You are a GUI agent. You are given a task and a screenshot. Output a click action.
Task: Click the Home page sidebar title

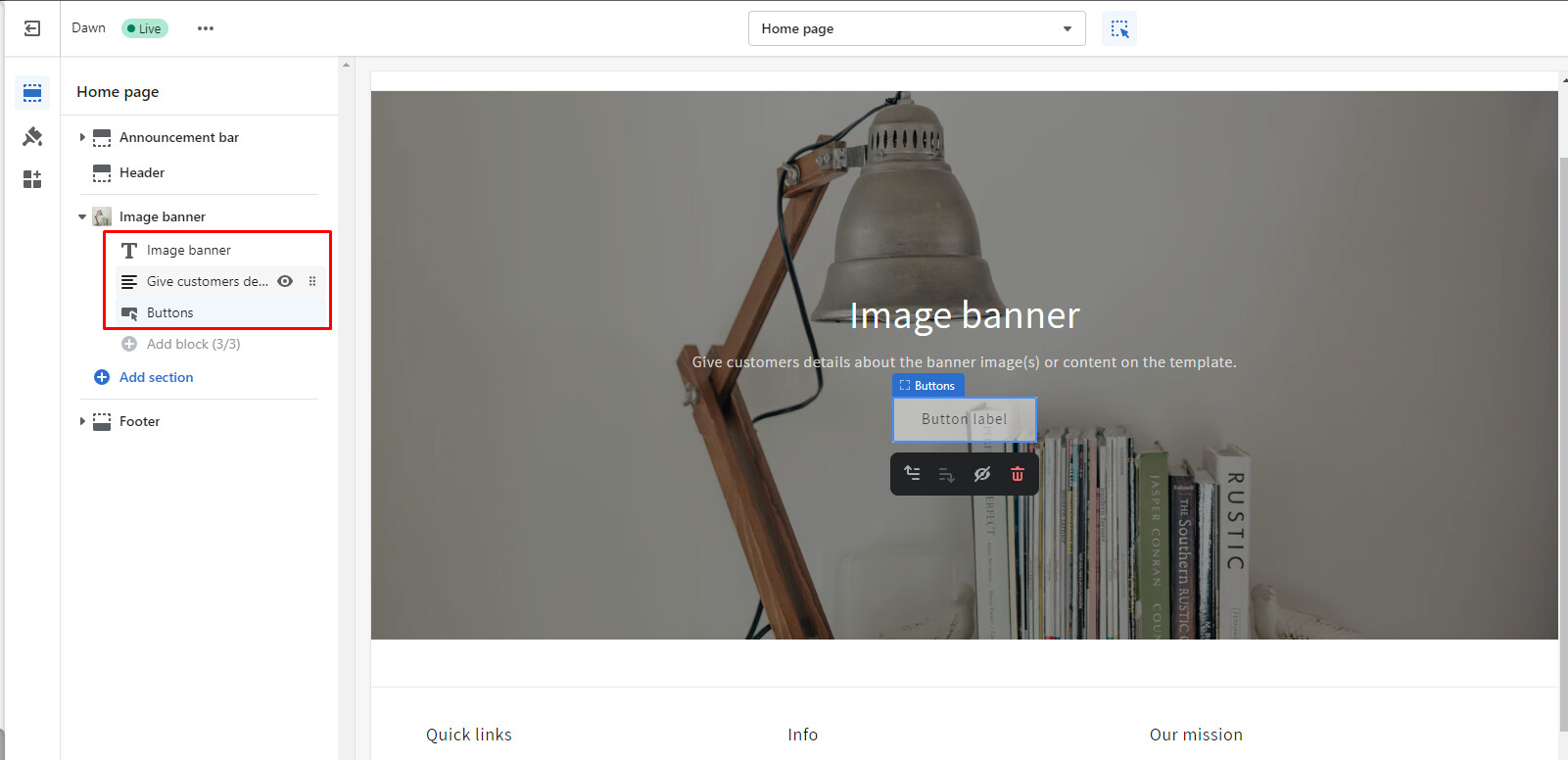(x=118, y=92)
